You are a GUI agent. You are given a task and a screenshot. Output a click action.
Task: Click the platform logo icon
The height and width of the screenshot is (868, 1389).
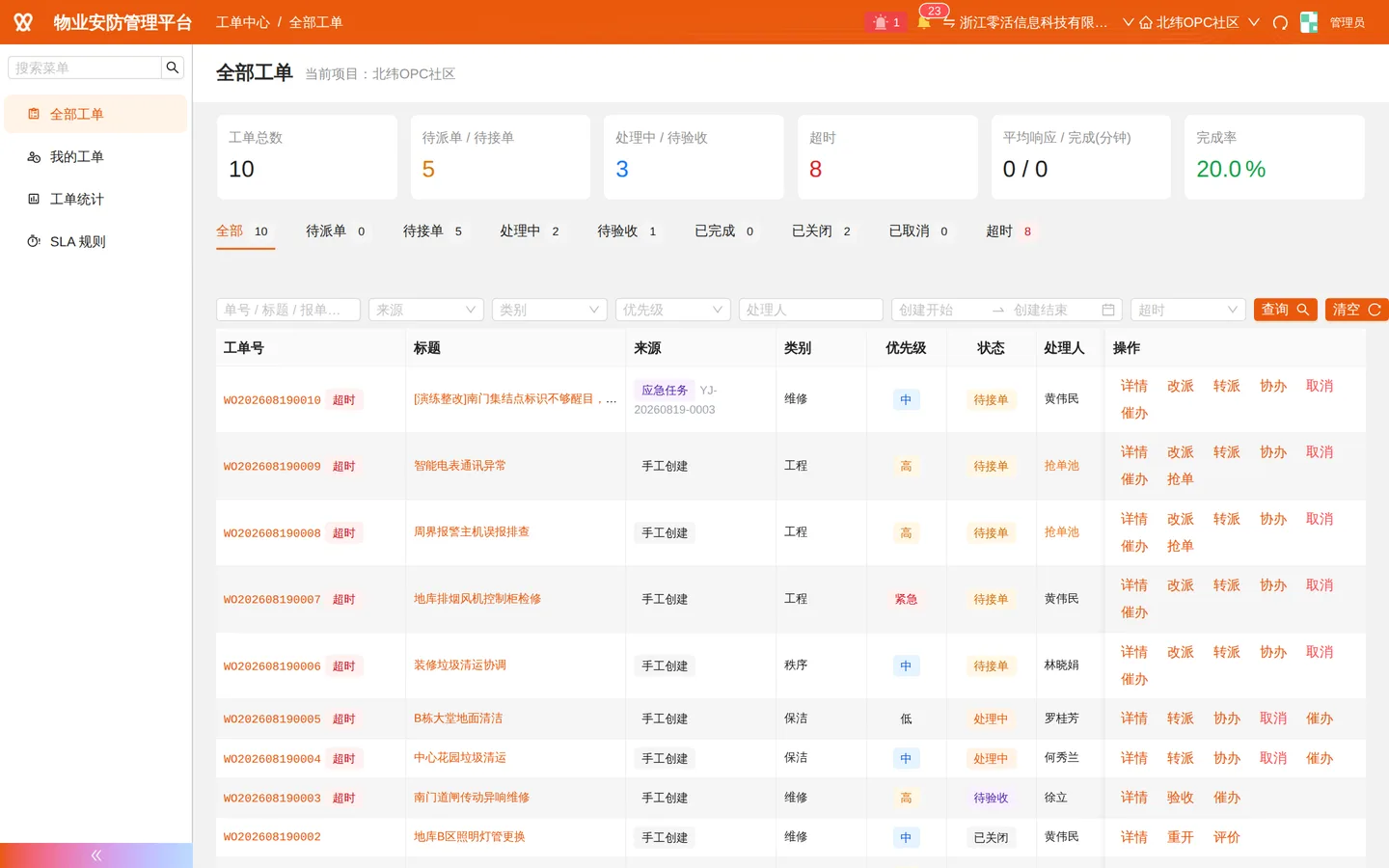(23, 22)
